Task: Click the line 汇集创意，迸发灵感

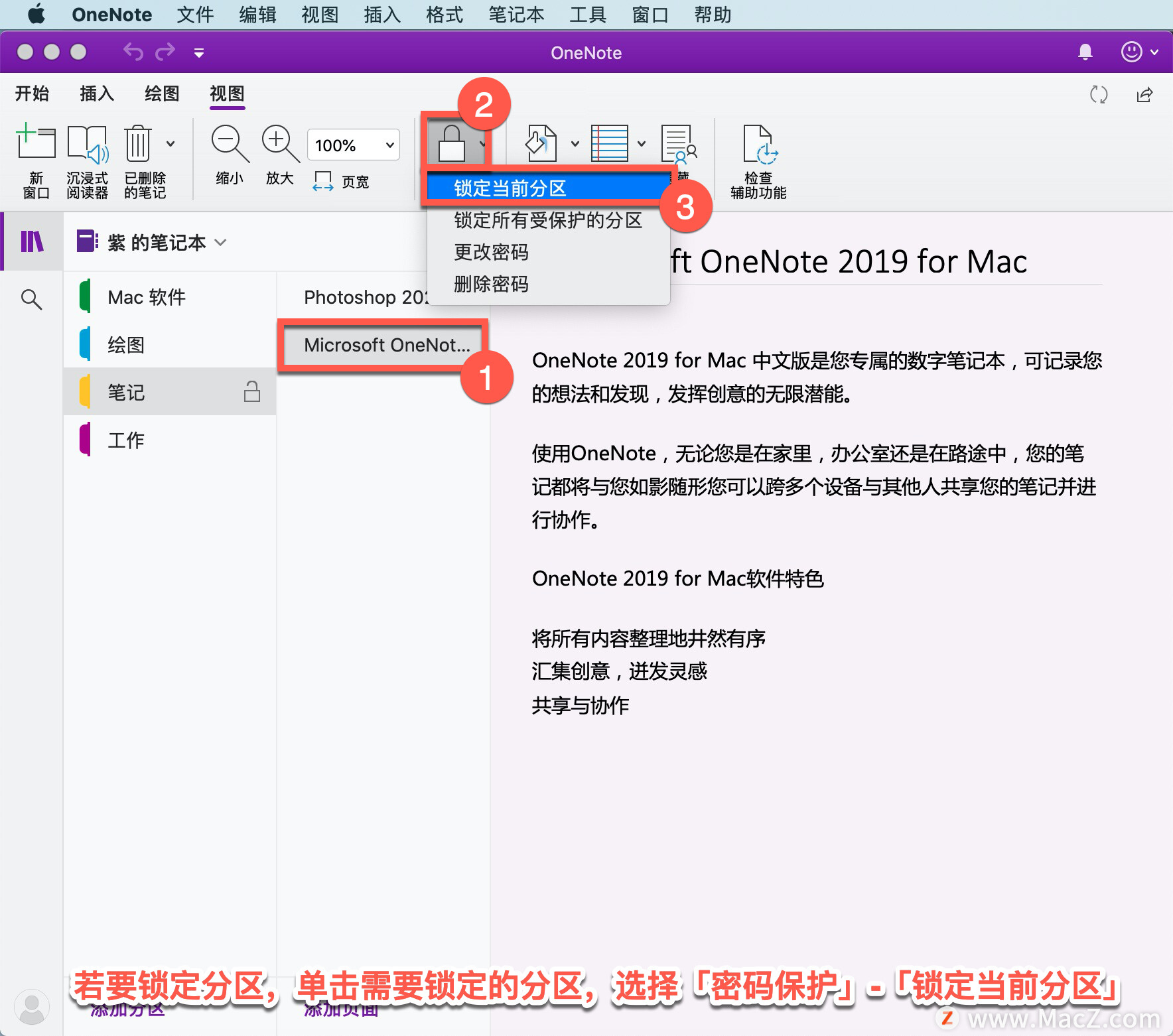Action: click(619, 671)
